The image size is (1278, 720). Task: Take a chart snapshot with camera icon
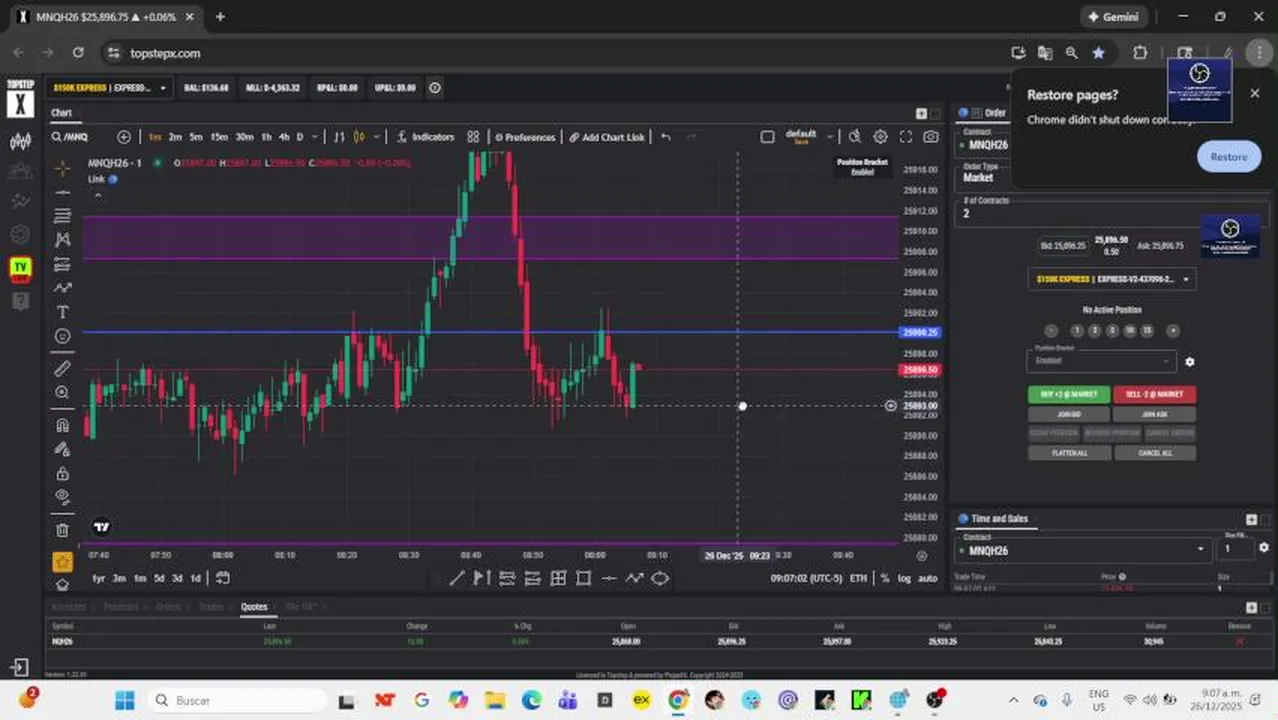click(x=931, y=137)
